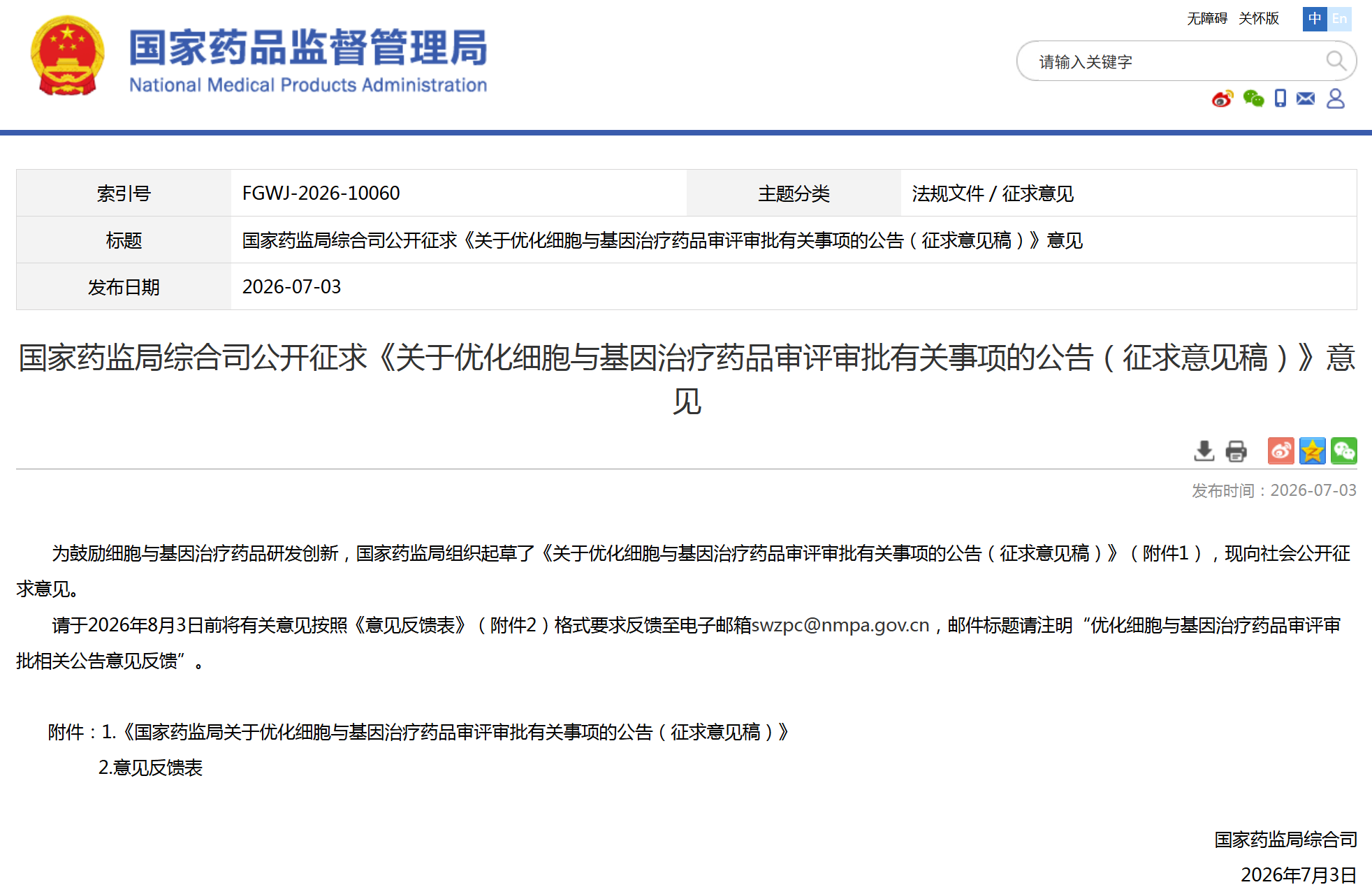Click the search magnifier icon
Screen dimensions: 1372x894
pos(1336,61)
